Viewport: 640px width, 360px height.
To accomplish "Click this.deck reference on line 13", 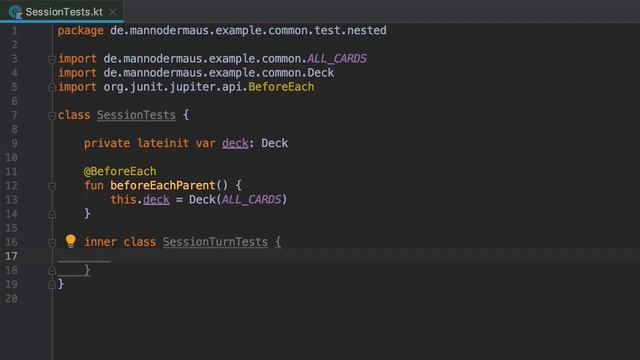I will pos(140,200).
